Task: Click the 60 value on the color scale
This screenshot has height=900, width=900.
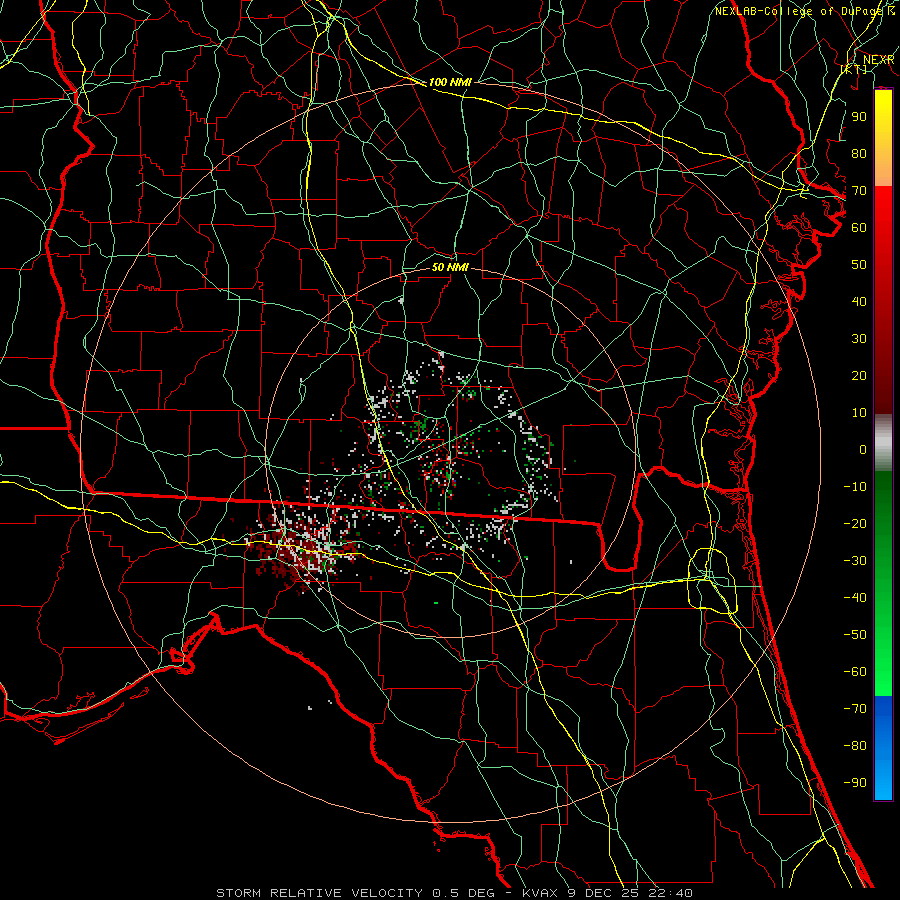Action: point(859,228)
